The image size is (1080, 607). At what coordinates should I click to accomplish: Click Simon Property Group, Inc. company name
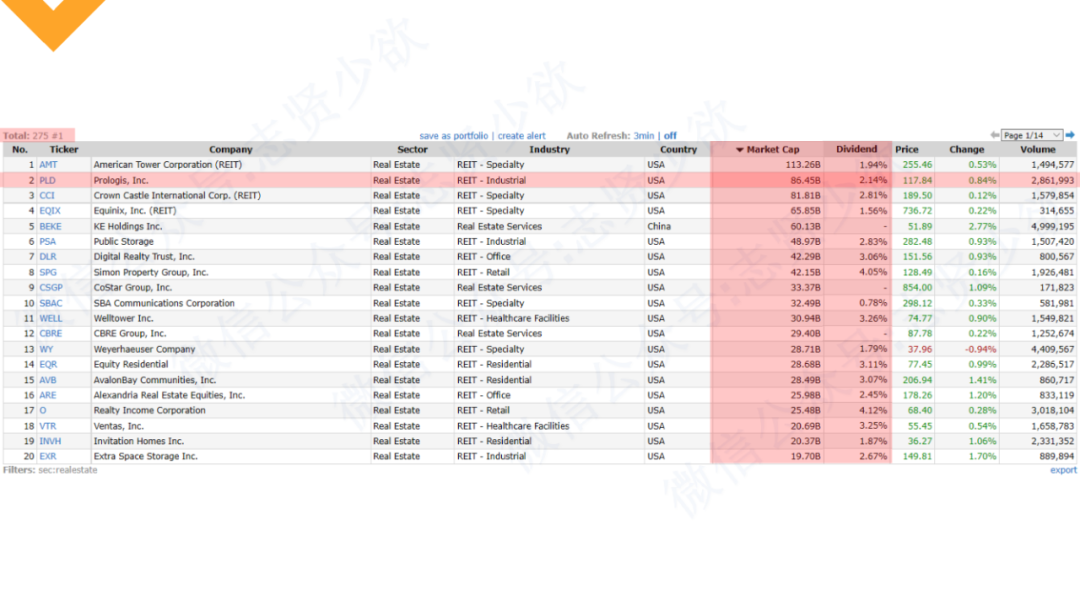pyautogui.click(x=151, y=273)
